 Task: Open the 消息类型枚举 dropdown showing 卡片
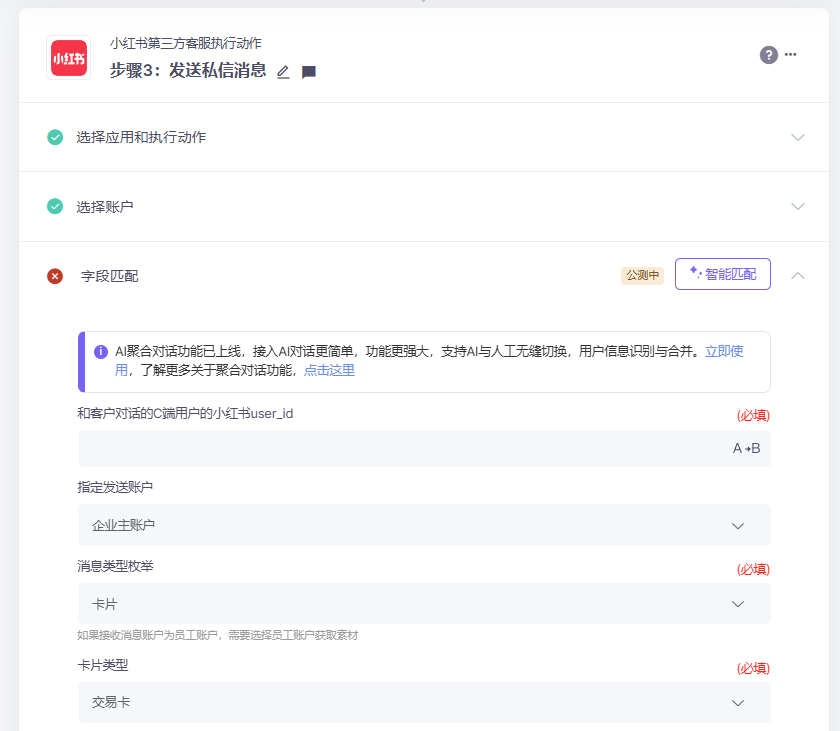tap(424, 604)
